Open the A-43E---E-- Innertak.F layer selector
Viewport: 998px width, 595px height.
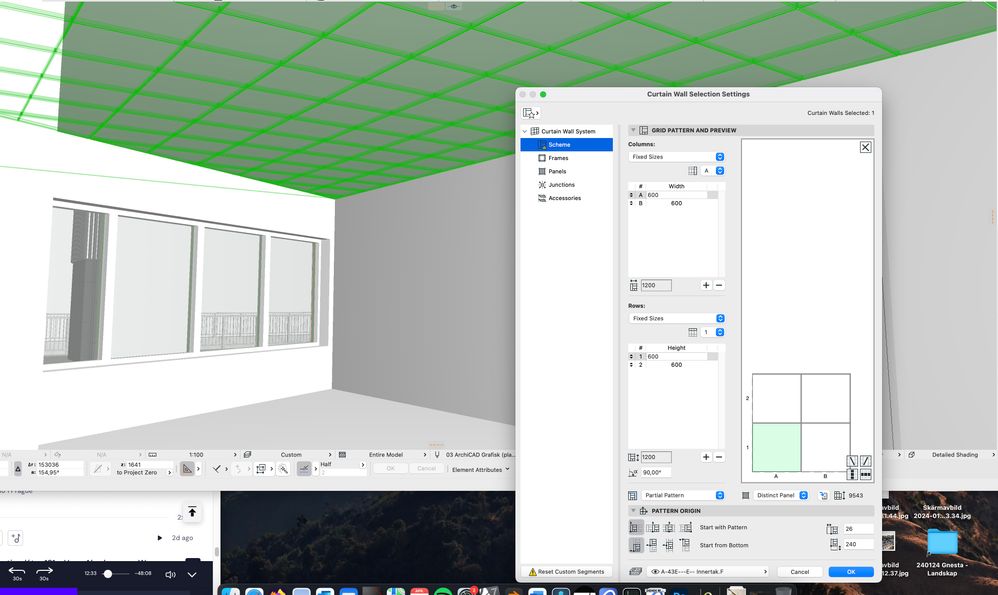pos(708,571)
